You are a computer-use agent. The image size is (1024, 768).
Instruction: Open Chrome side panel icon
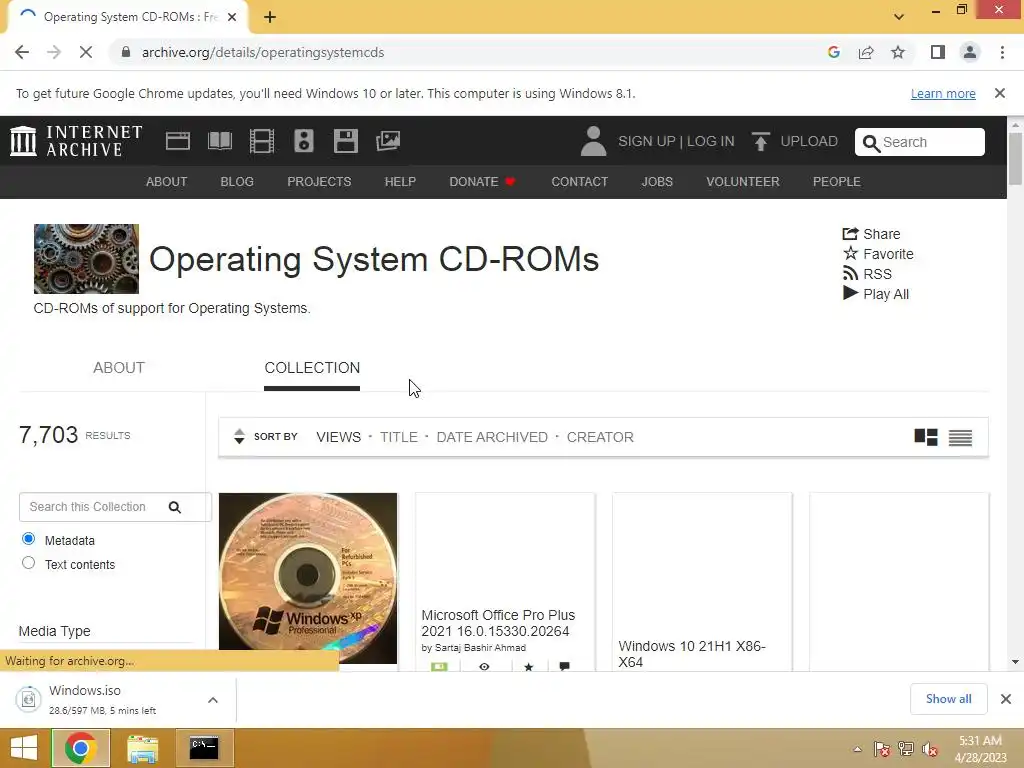[938, 52]
